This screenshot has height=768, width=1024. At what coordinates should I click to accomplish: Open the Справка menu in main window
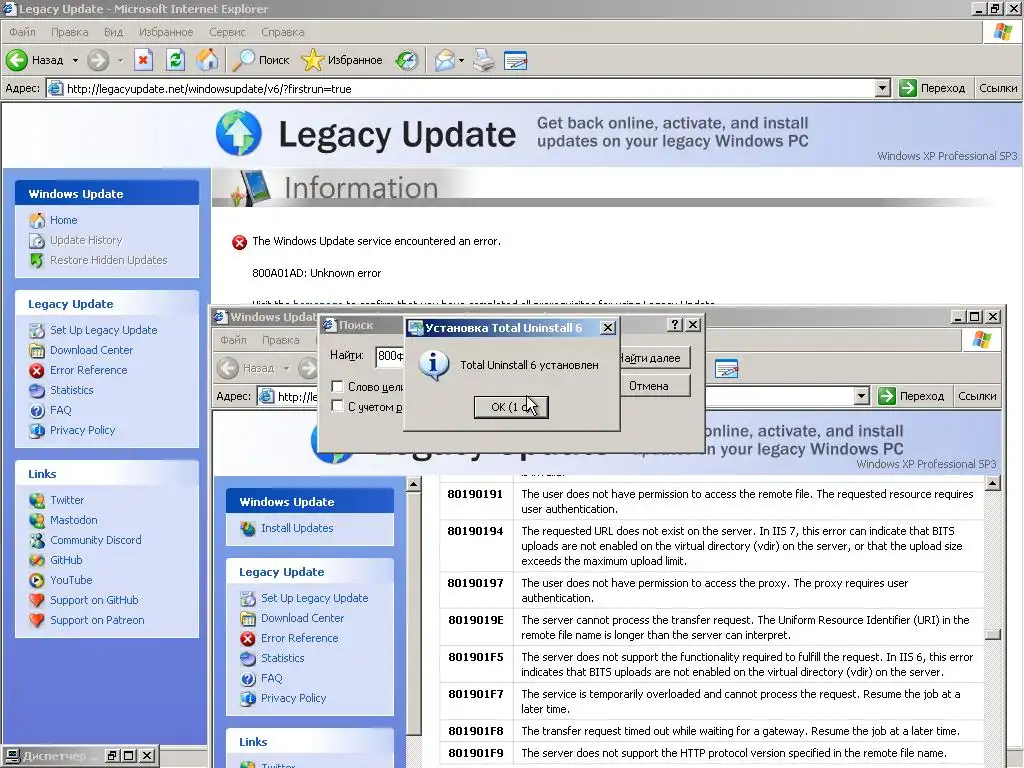pos(282,32)
